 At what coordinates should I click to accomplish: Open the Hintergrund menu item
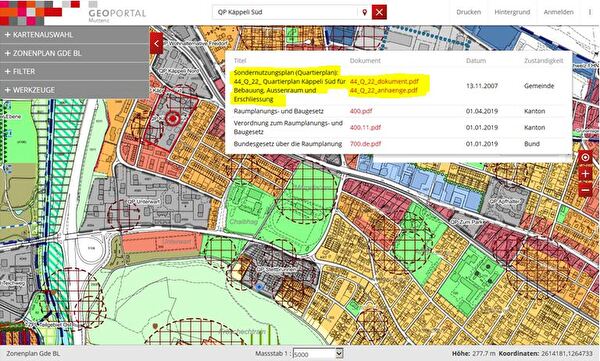[512, 12]
